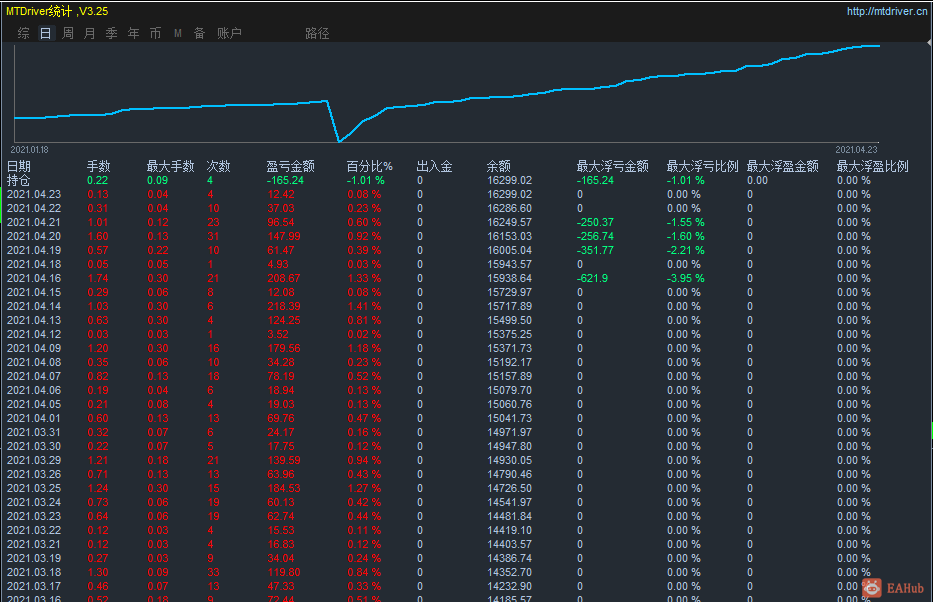Open the 月 monthly statistics tab

tap(90, 33)
